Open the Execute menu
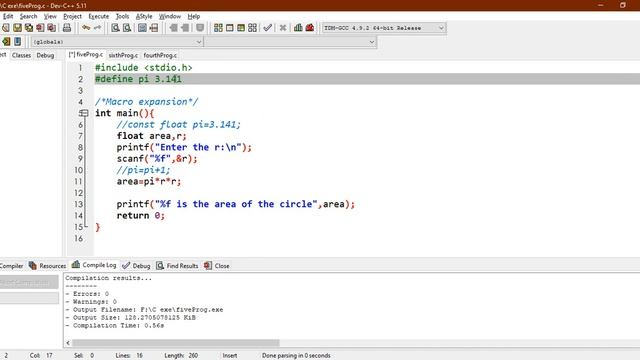 coord(99,16)
